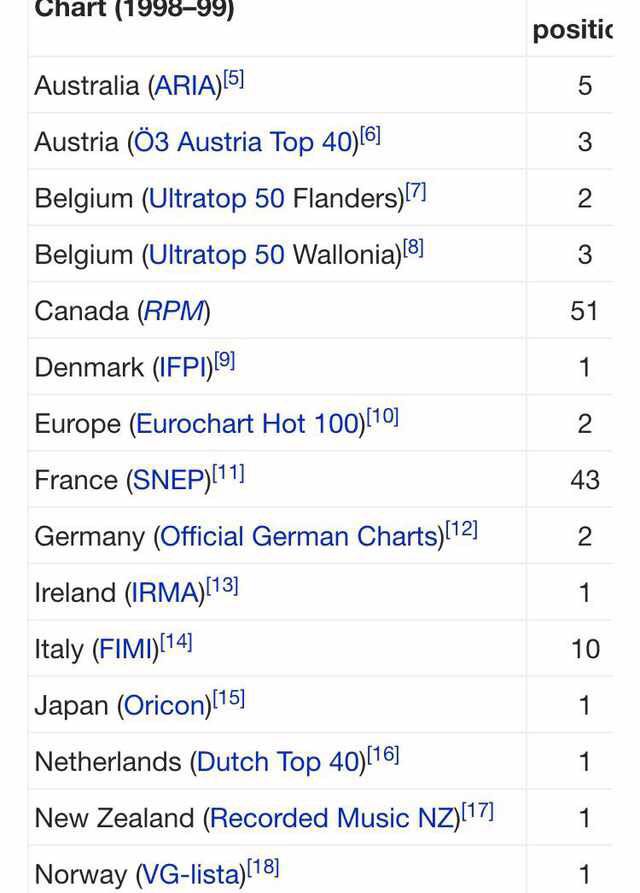
Task: Open Ultratop 50 link in Wallonia row
Action: [216, 255]
